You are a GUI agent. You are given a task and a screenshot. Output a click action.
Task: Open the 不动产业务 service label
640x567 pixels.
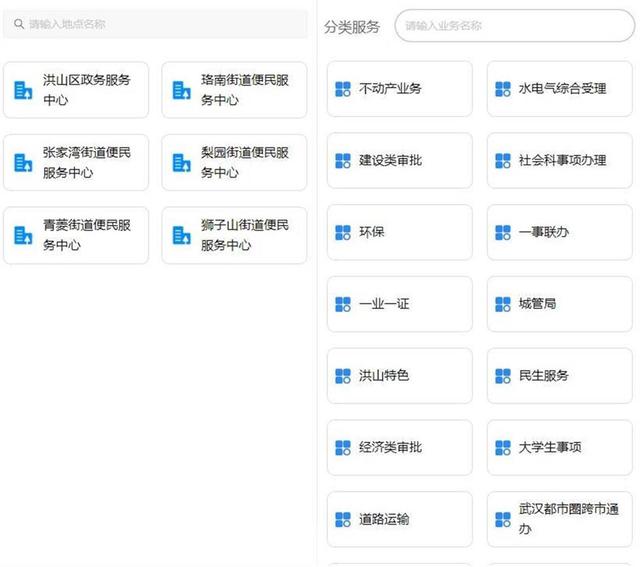coord(390,89)
